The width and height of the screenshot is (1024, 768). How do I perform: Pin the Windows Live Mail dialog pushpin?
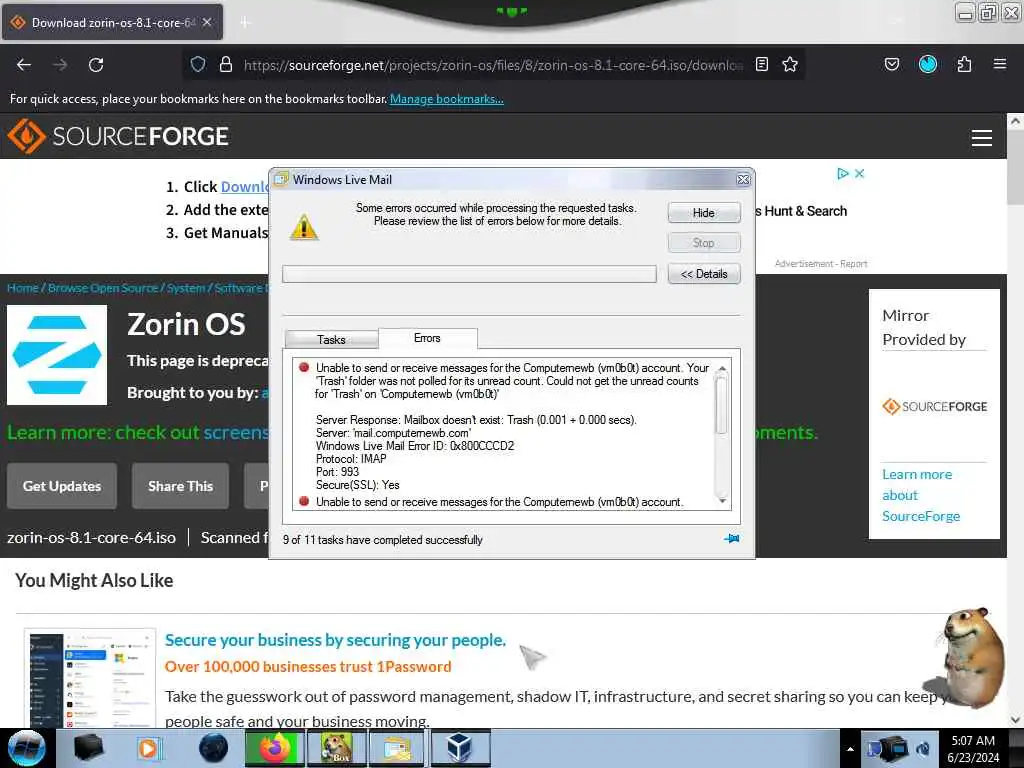click(731, 539)
